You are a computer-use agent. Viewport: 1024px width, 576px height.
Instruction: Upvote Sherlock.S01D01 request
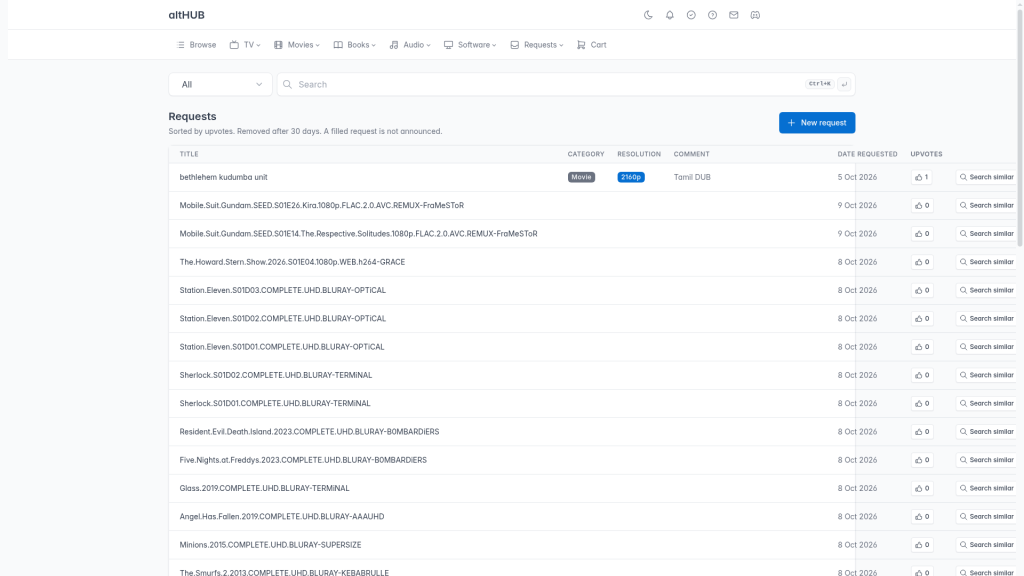pyautogui.click(x=922, y=404)
